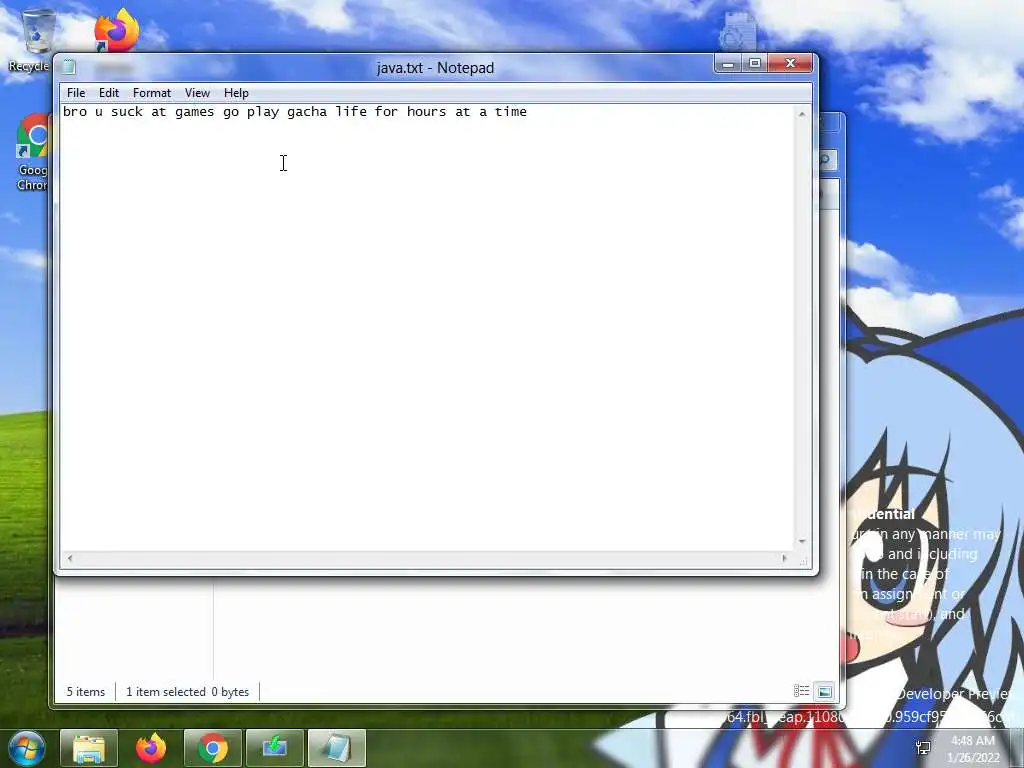1024x768 pixels.
Task: Click the Notepad vertical scrollbar up arrow
Action: point(802,114)
